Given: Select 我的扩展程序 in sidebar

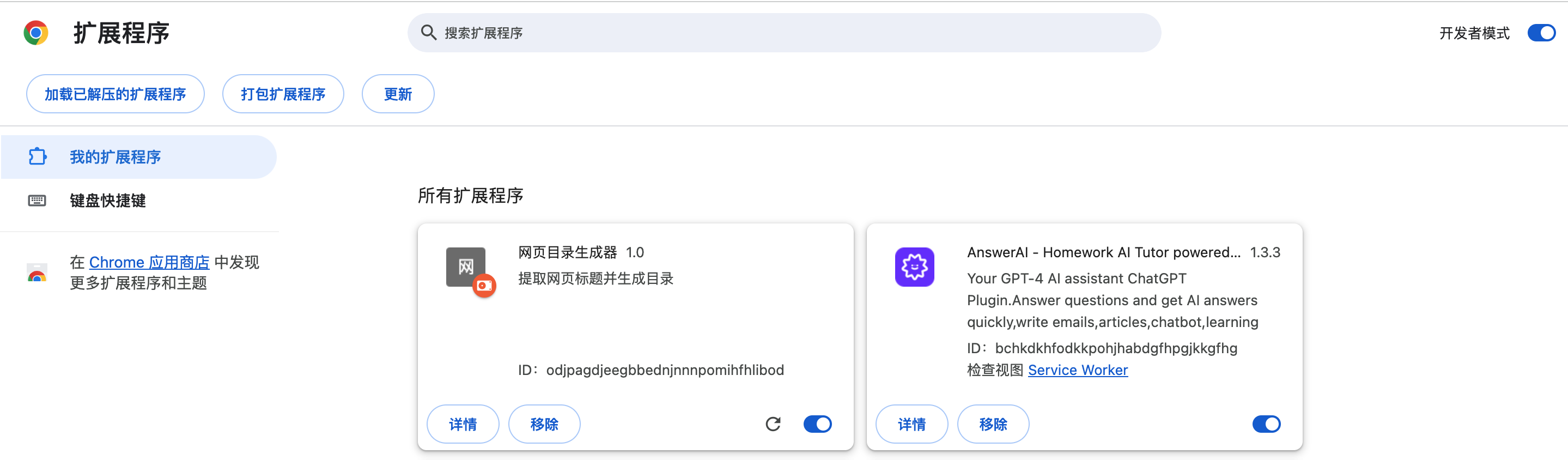Looking at the screenshot, I should pyautogui.click(x=115, y=157).
